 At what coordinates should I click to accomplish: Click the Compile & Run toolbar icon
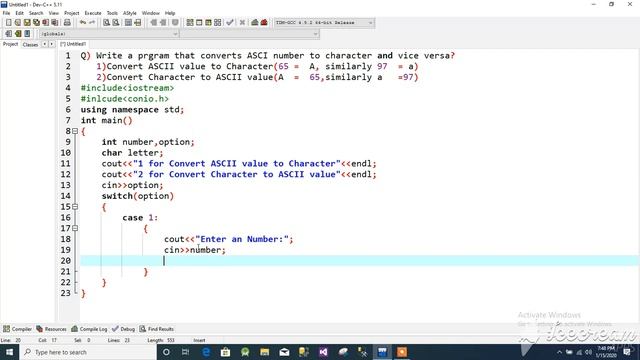pos(208,23)
